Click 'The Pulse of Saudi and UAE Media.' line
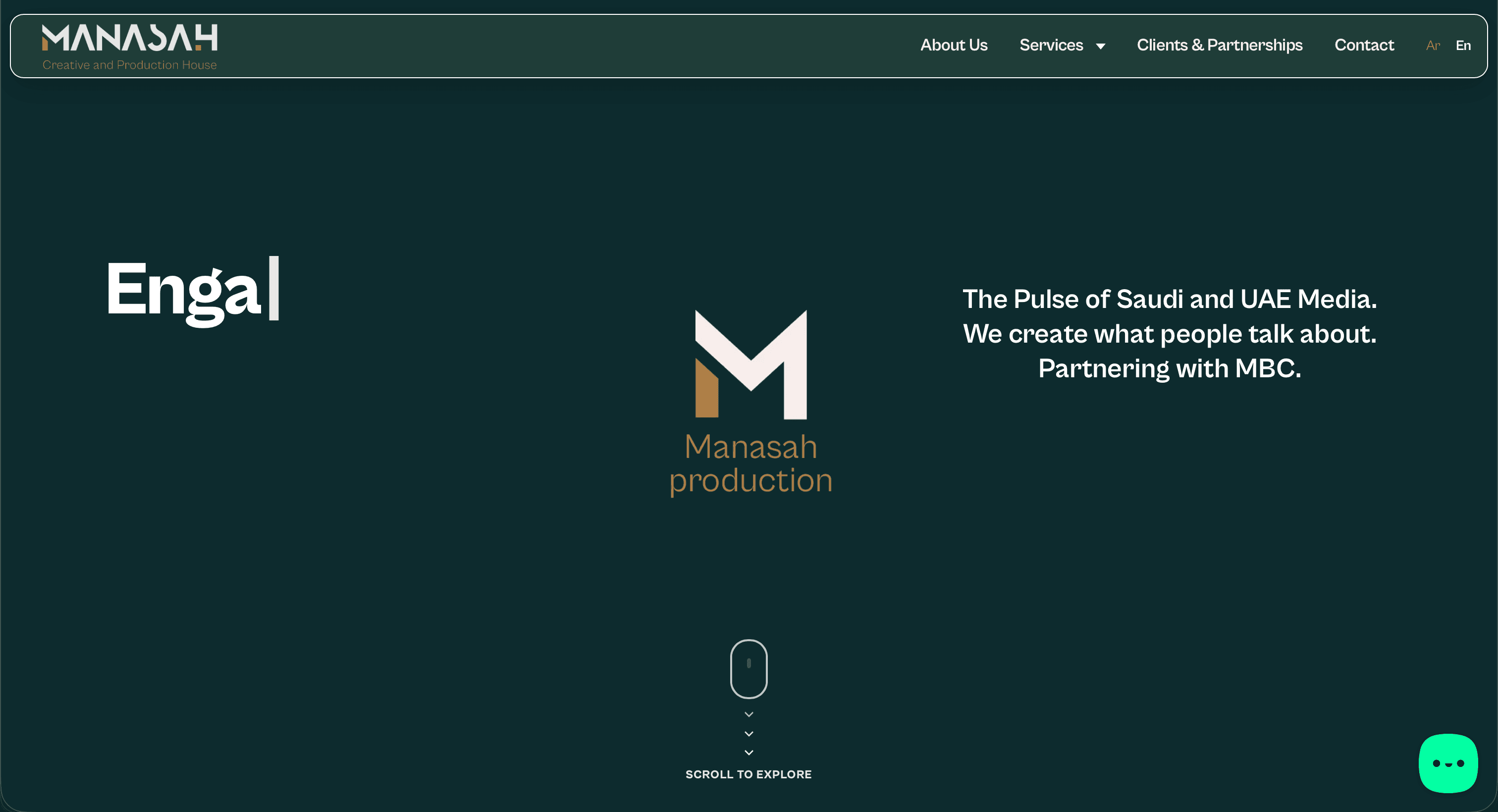The image size is (1498, 812). coord(1170,300)
